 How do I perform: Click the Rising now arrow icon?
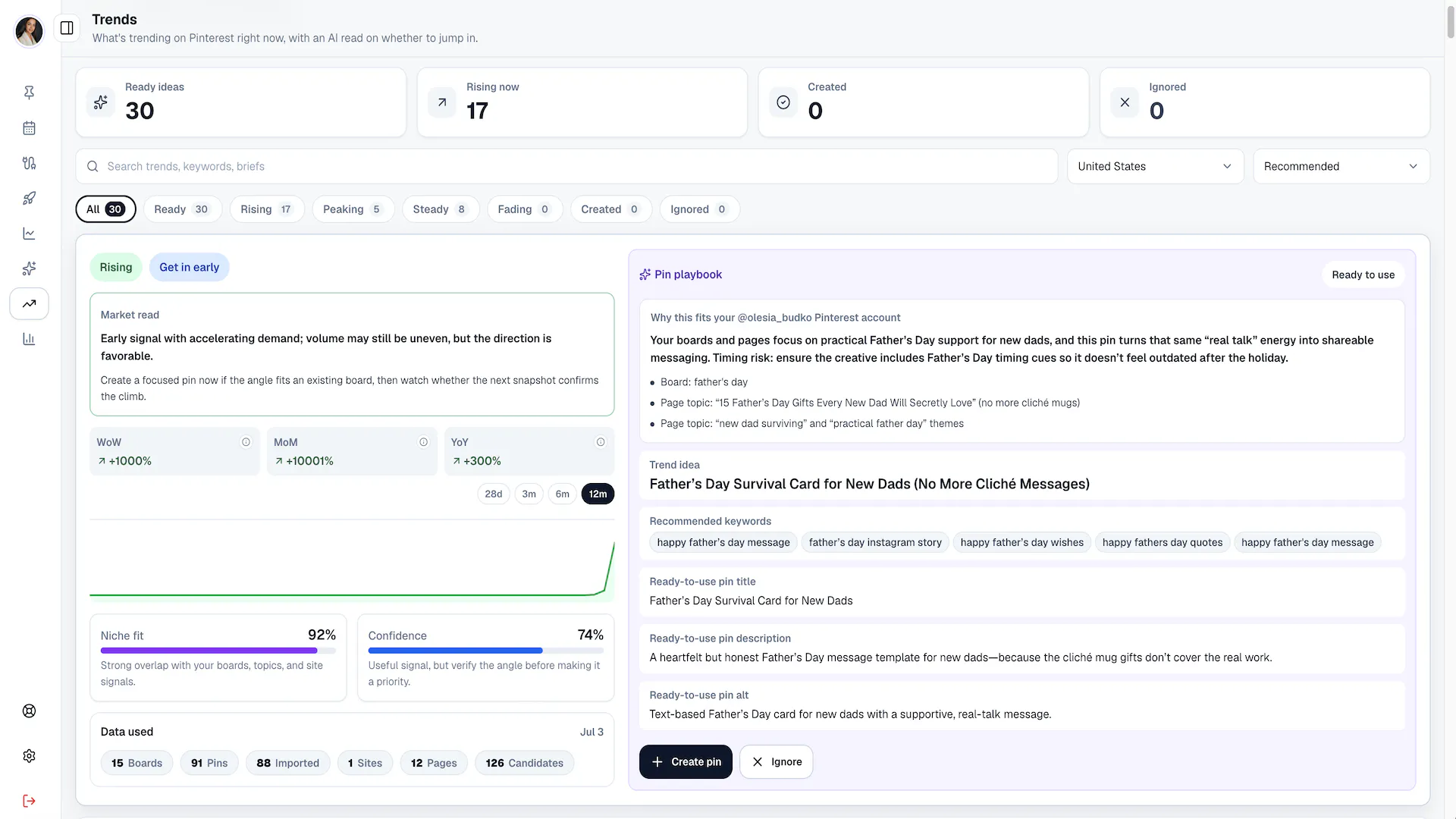coord(442,102)
